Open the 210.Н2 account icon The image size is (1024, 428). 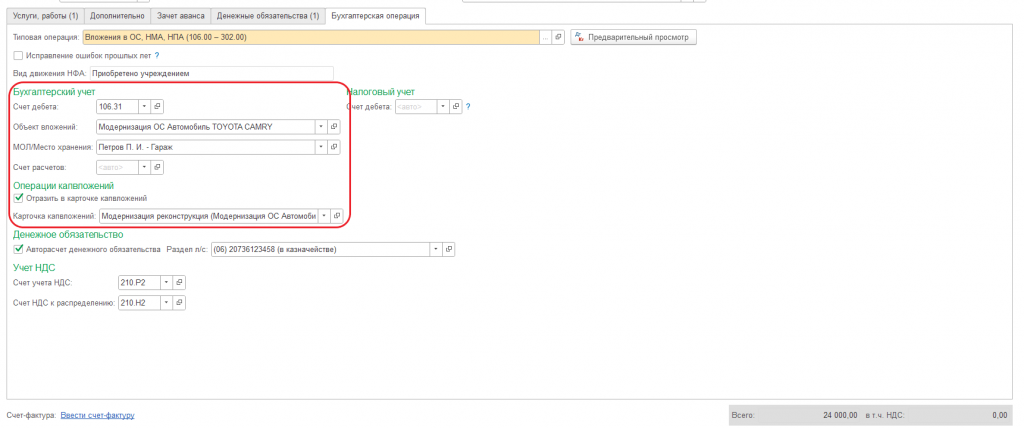179,303
